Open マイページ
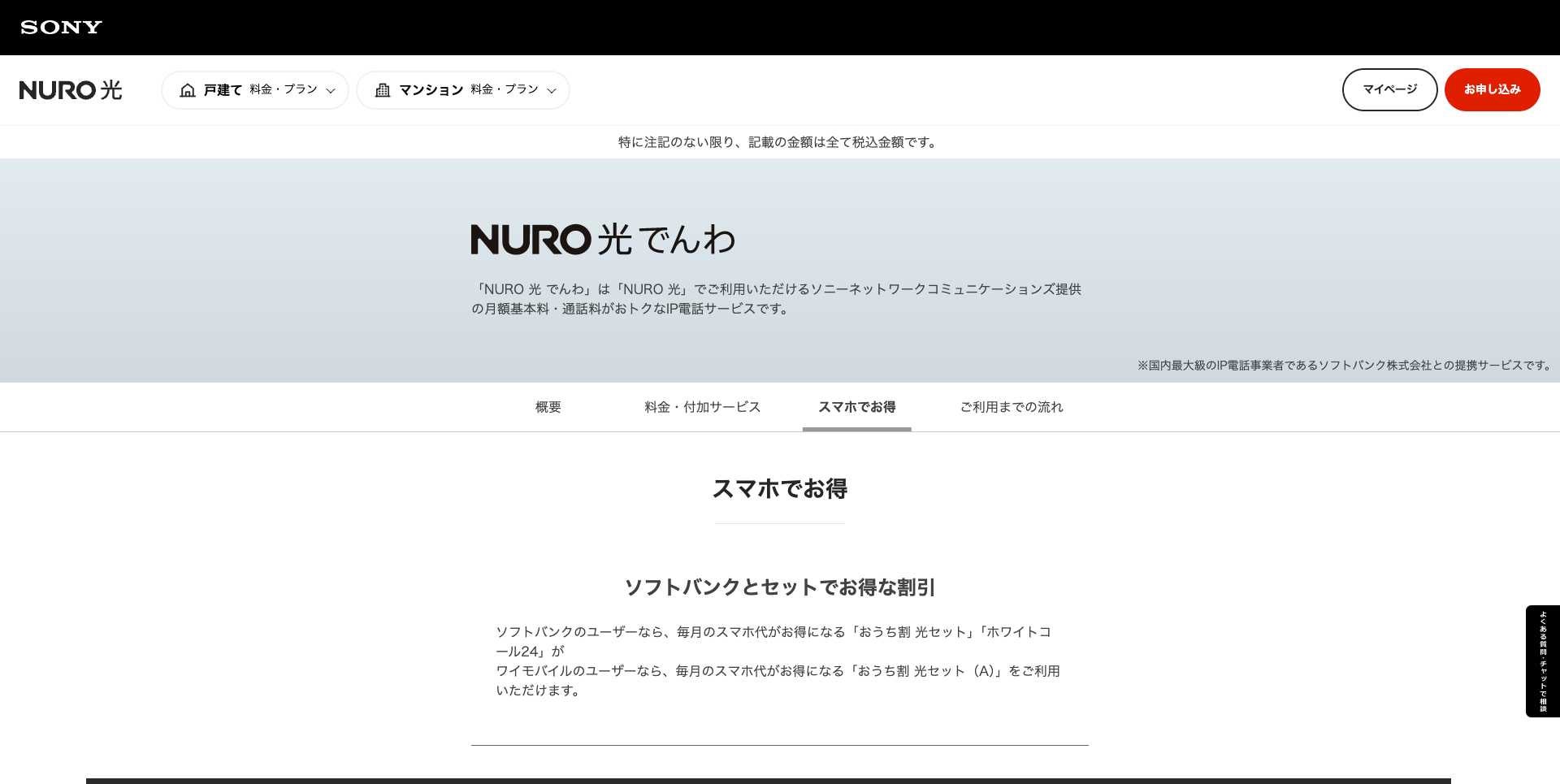Image resolution: width=1560 pixels, height=784 pixels. pyautogui.click(x=1389, y=89)
